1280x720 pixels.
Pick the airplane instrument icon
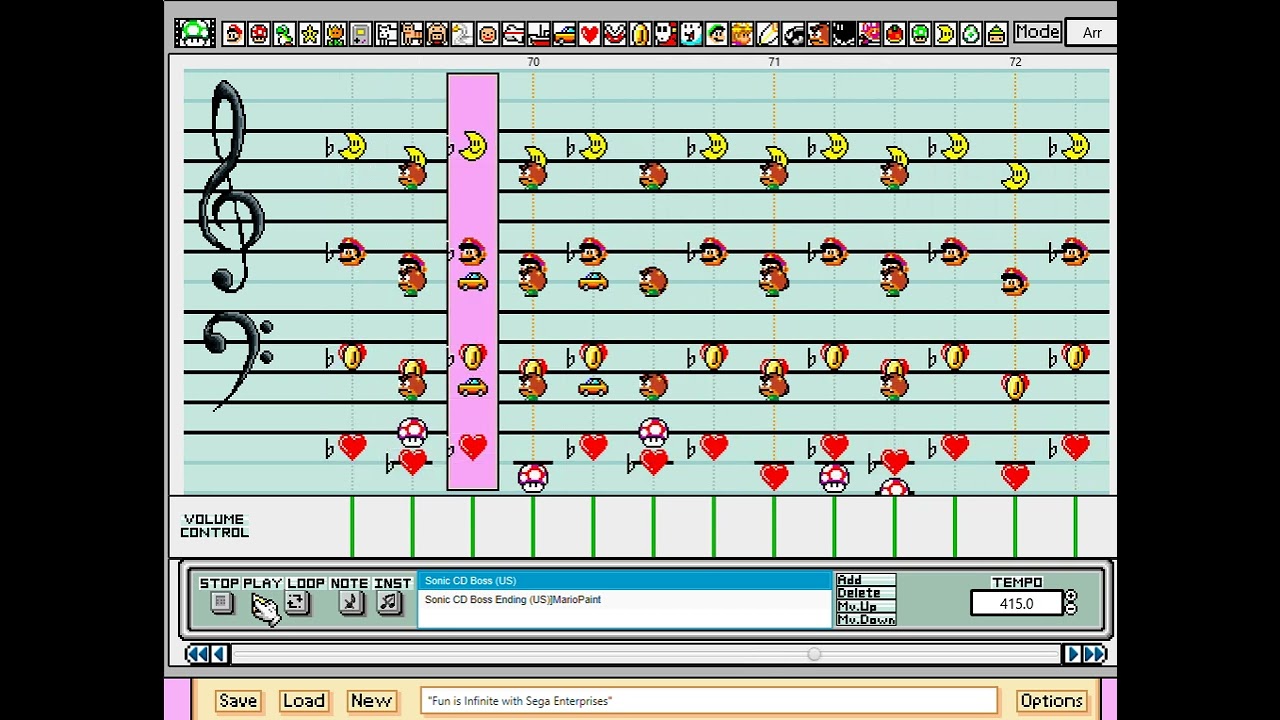point(513,34)
